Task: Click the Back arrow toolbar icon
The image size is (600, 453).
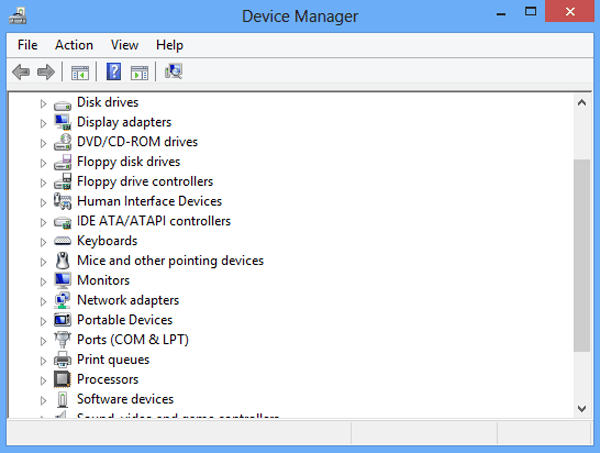Action: [20, 72]
